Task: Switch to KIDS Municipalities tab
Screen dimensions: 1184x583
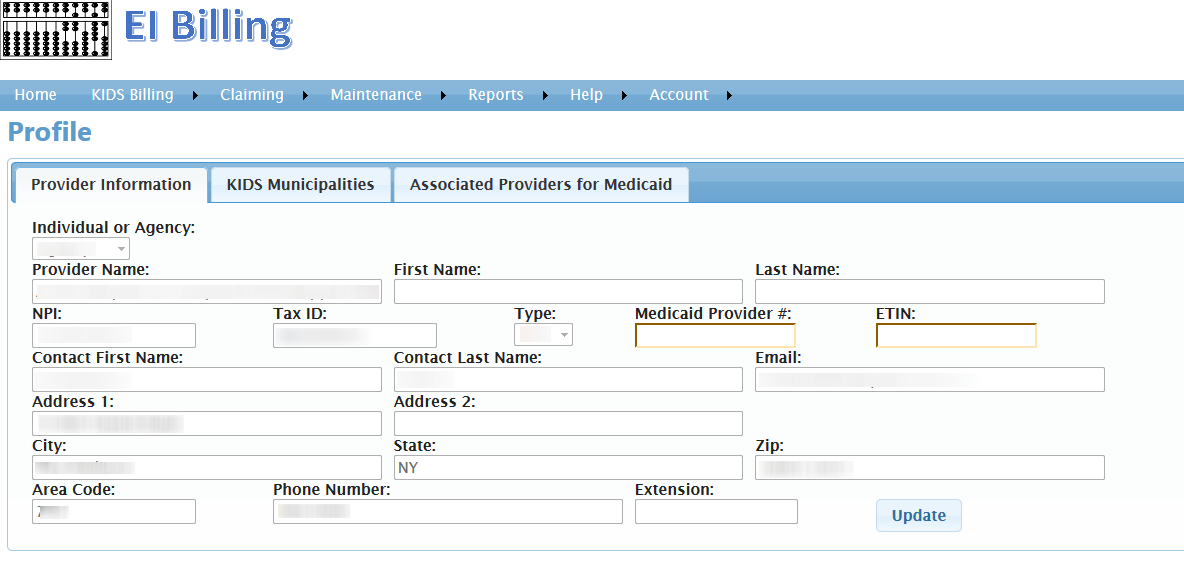Action: point(300,185)
